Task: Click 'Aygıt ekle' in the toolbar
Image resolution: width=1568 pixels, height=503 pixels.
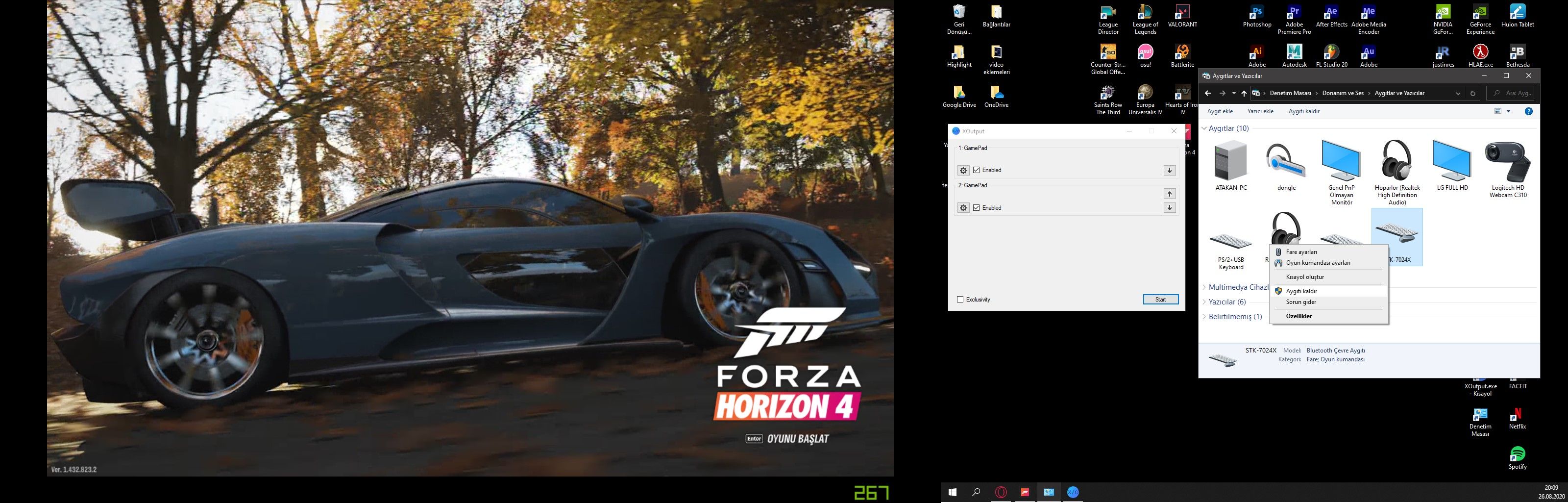Action: click(1220, 111)
